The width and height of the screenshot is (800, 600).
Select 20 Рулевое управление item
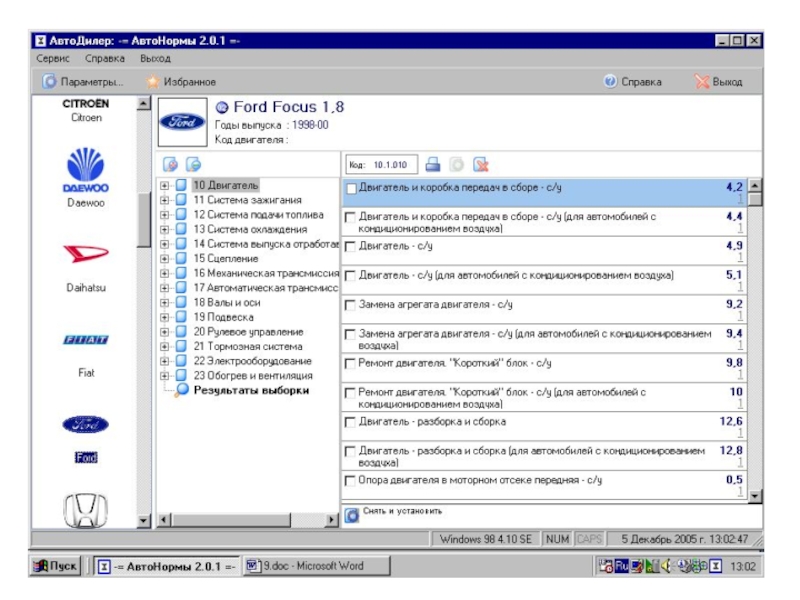pos(248,332)
